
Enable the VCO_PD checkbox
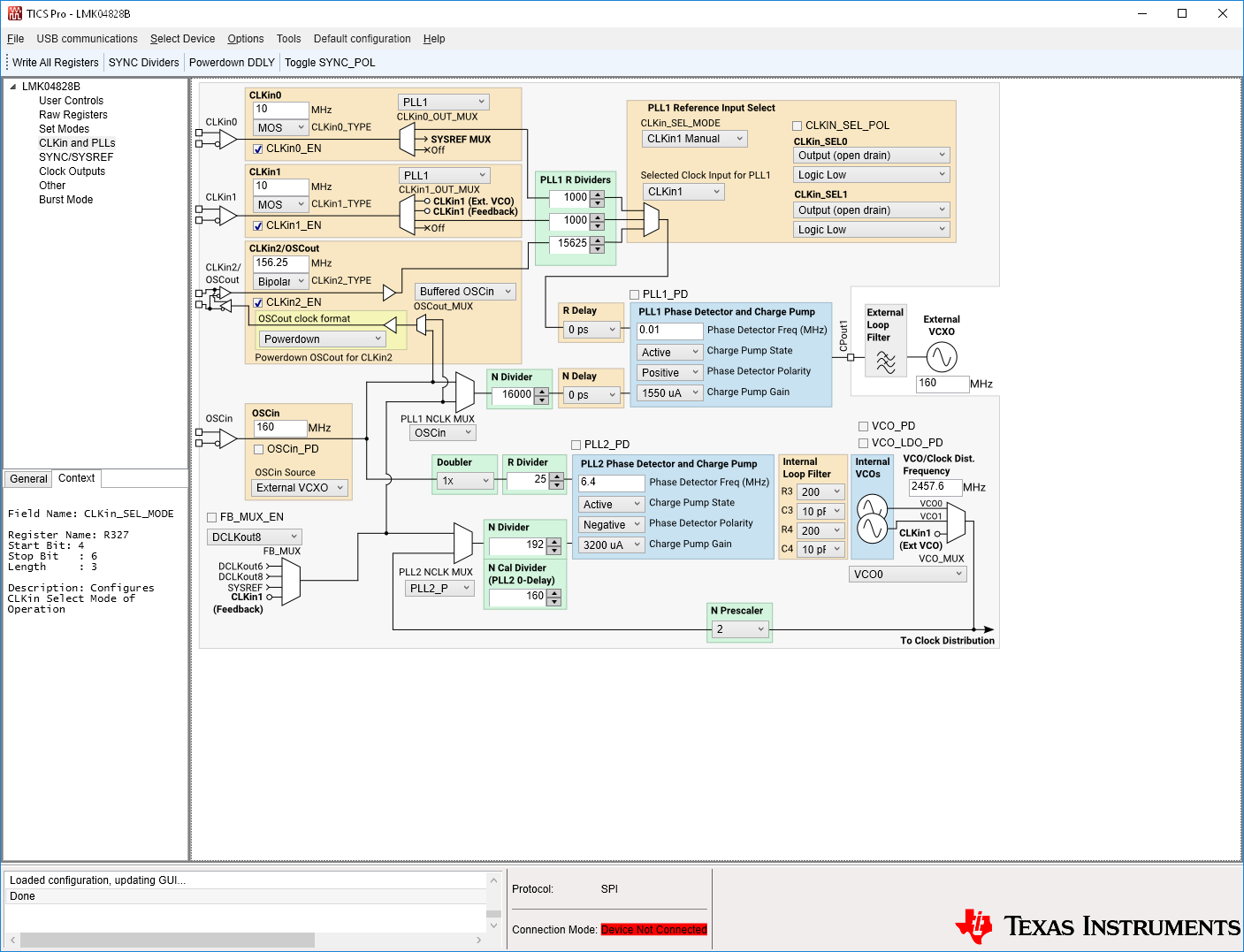pos(863,427)
